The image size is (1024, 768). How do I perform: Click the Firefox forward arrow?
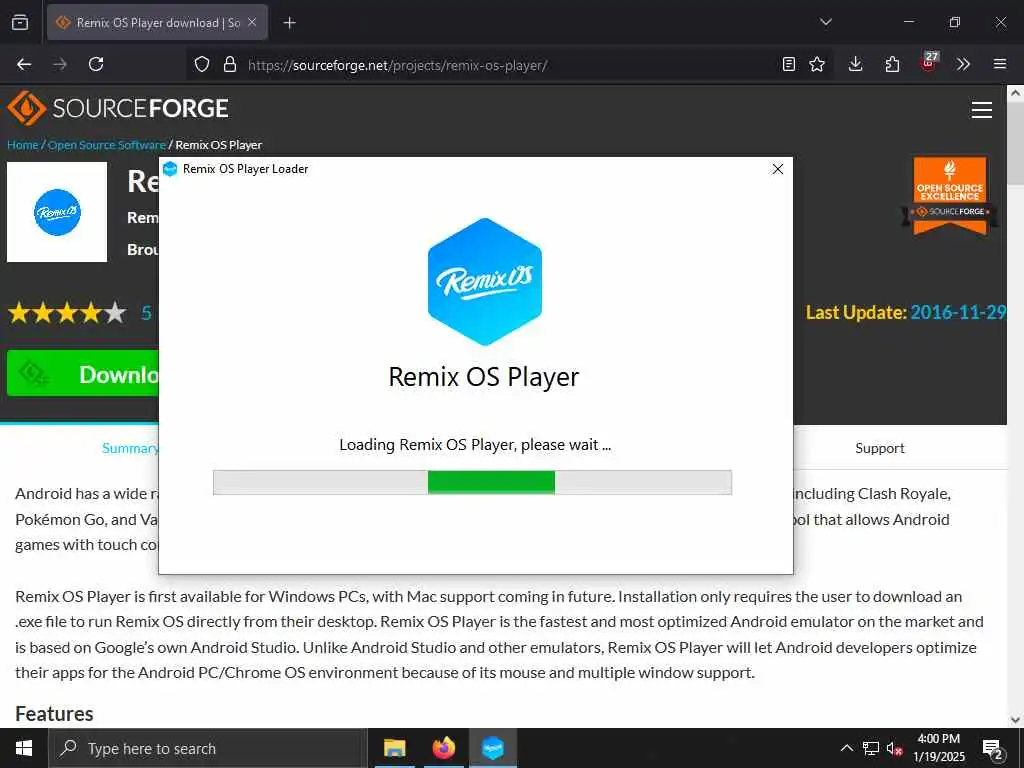(60, 64)
